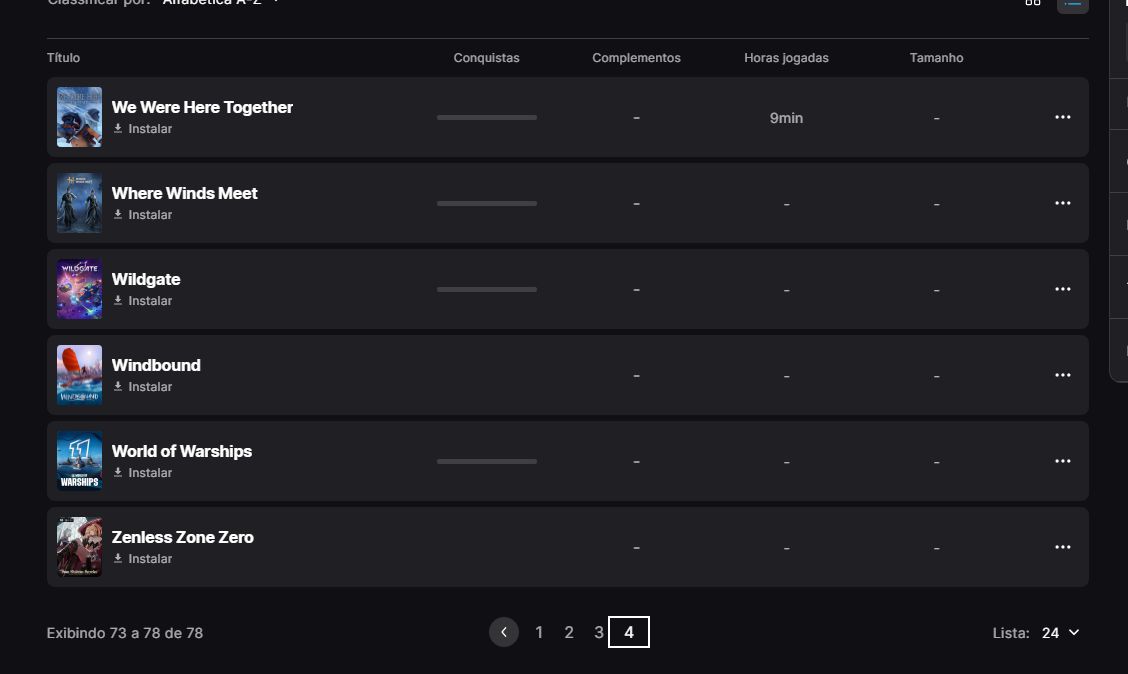Open the Windbound title link

156,365
